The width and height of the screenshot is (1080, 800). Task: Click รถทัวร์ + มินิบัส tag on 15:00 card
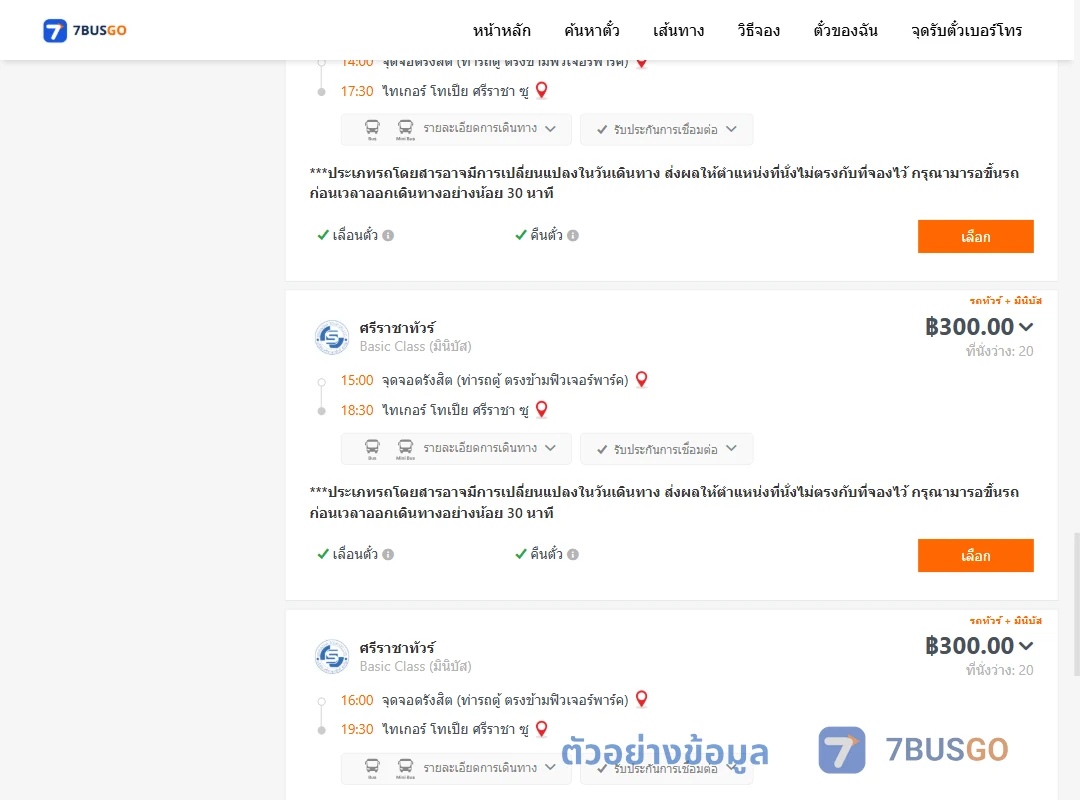(x=1005, y=300)
